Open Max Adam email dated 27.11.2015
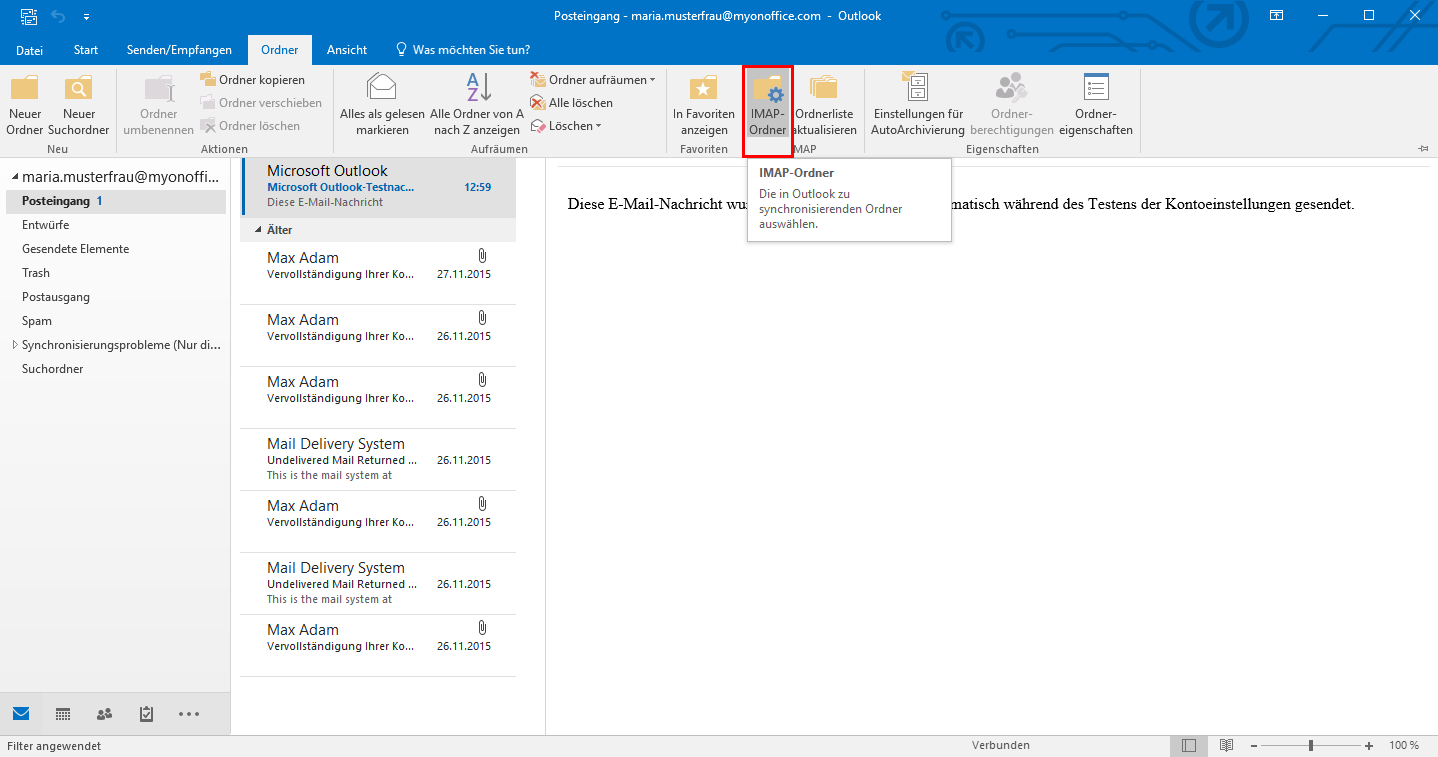 [378, 273]
